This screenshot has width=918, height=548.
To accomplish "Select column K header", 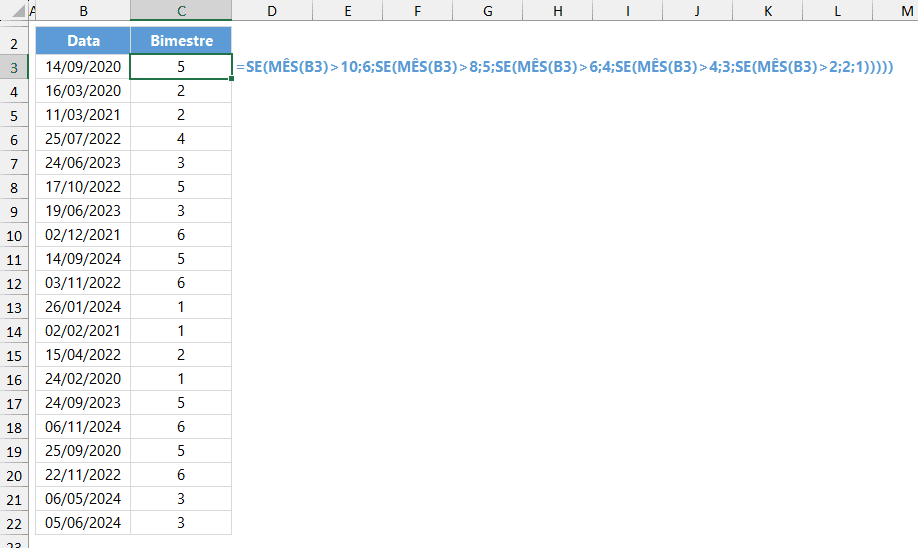I will (768, 11).
